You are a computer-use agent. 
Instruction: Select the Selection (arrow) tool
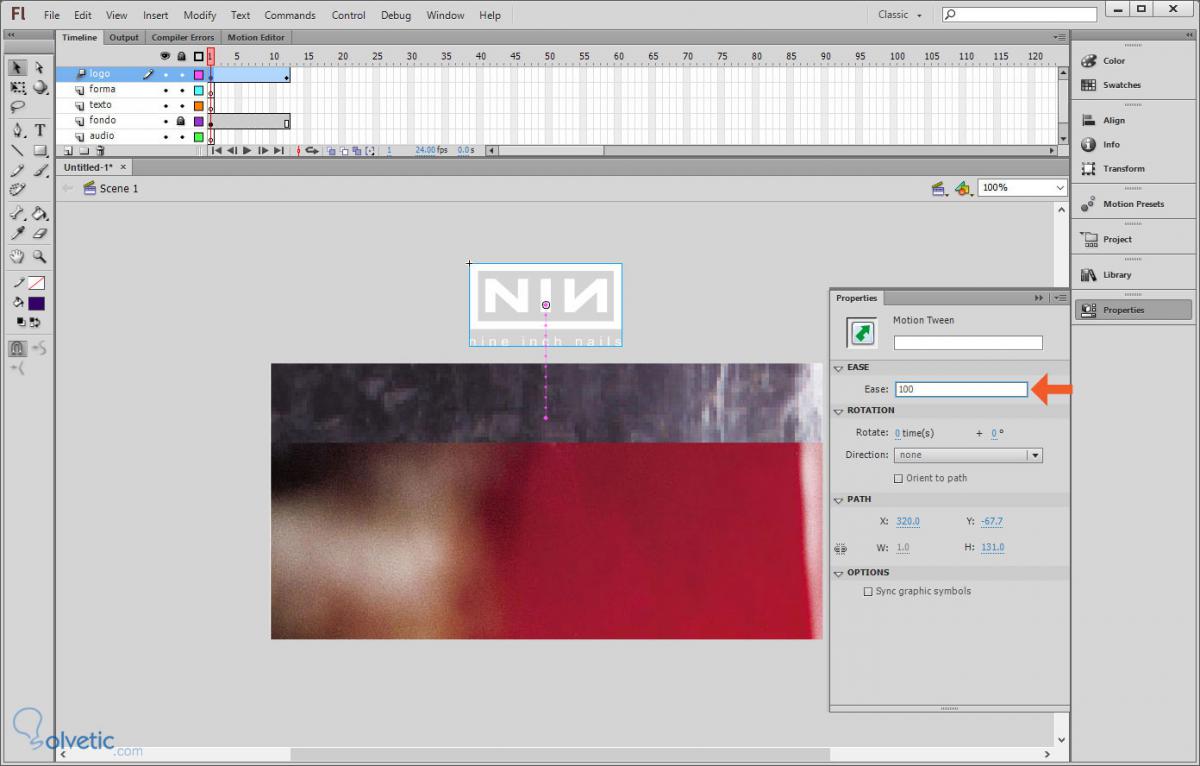pyautogui.click(x=17, y=67)
